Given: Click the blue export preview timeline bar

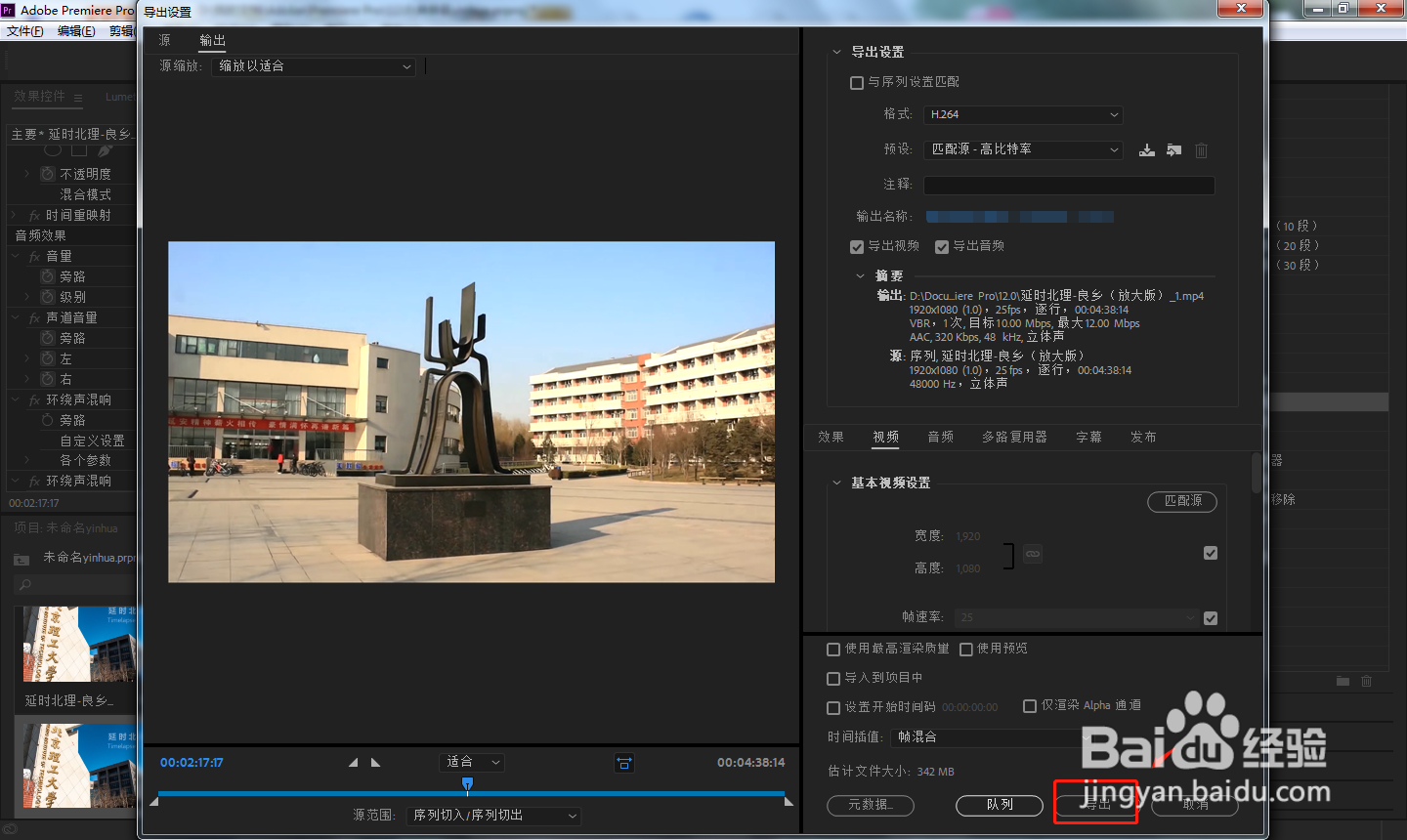Looking at the screenshot, I should pyautogui.click(x=471, y=793).
